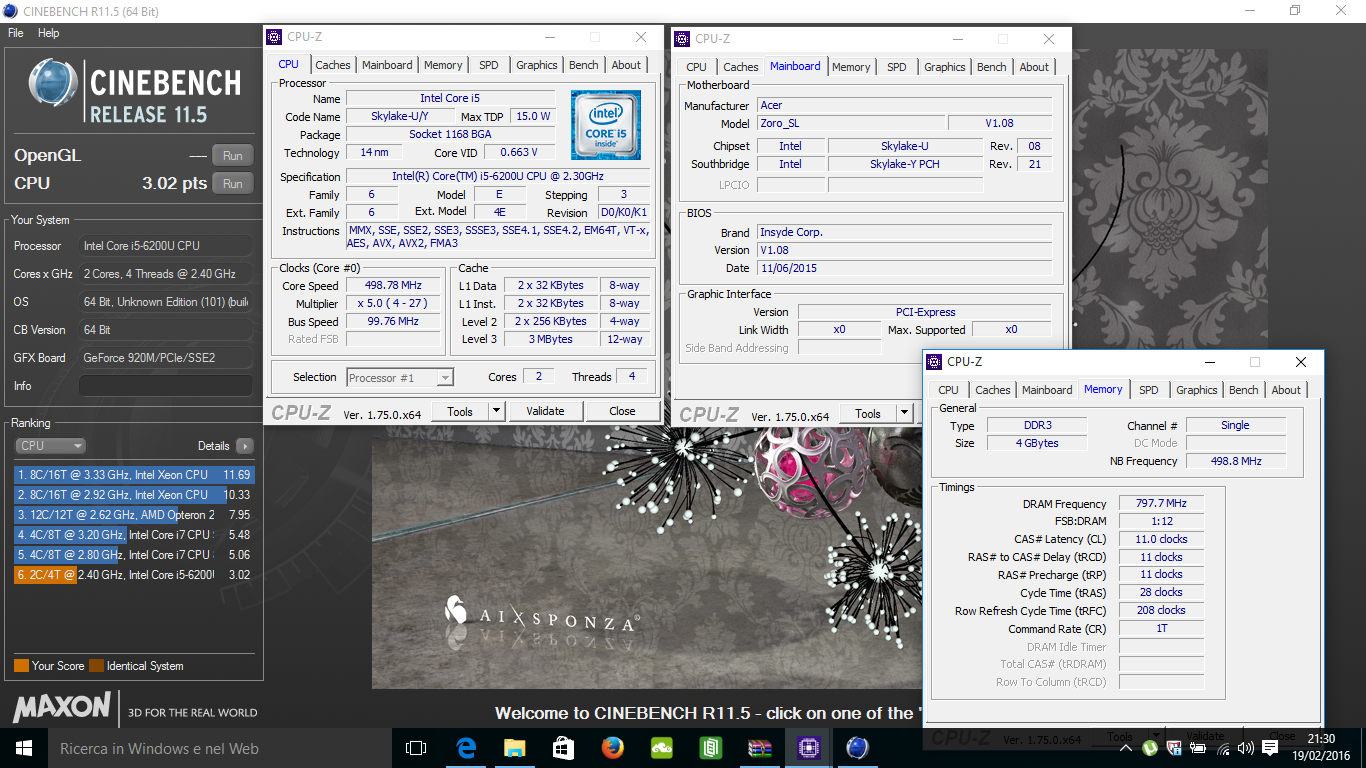Show hidden system tray icons
1366x768 pixels.
(x=1127, y=748)
